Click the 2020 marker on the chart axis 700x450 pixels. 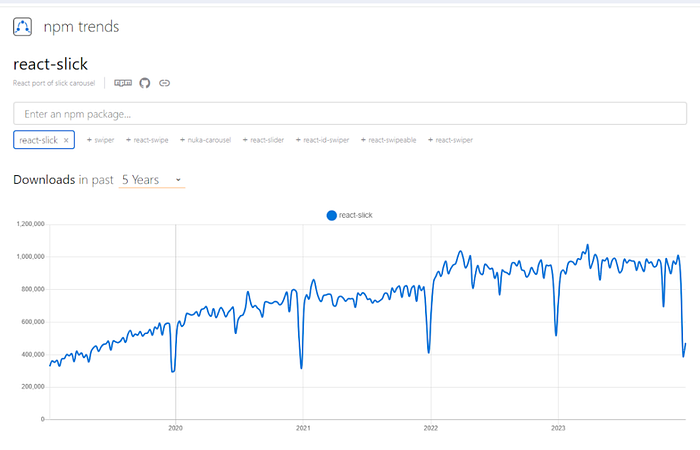click(176, 426)
